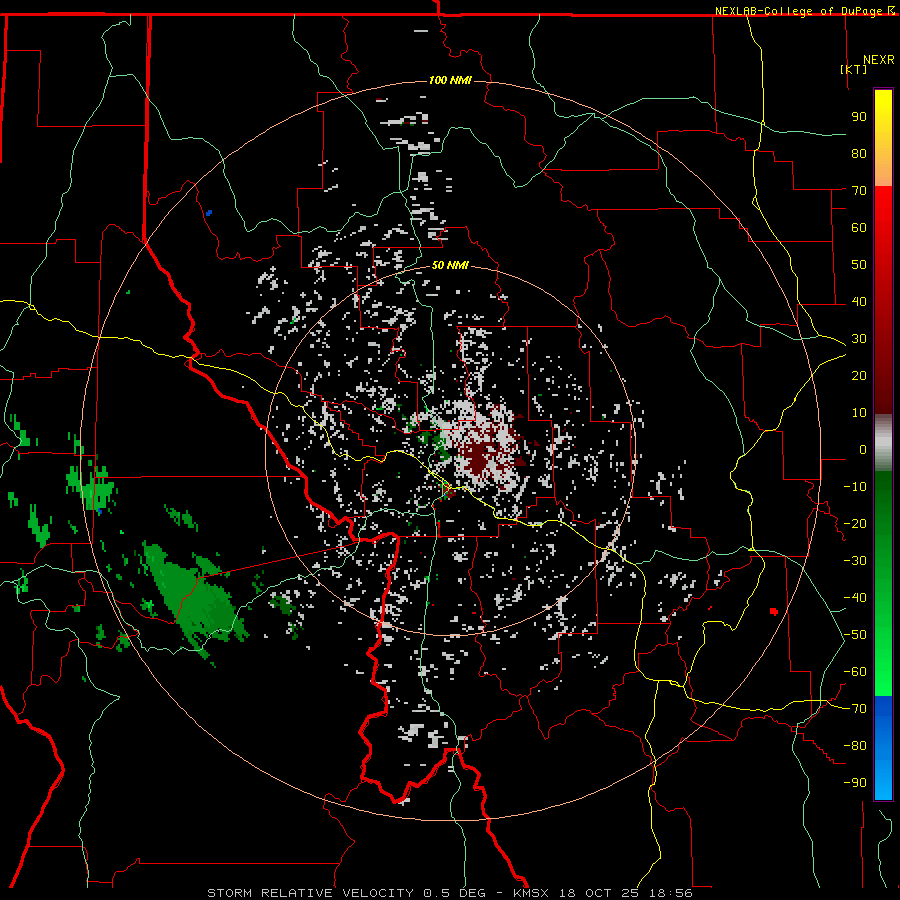Click the -50 value on the velocity scale
The image size is (900, 900).
pos(855,635)
